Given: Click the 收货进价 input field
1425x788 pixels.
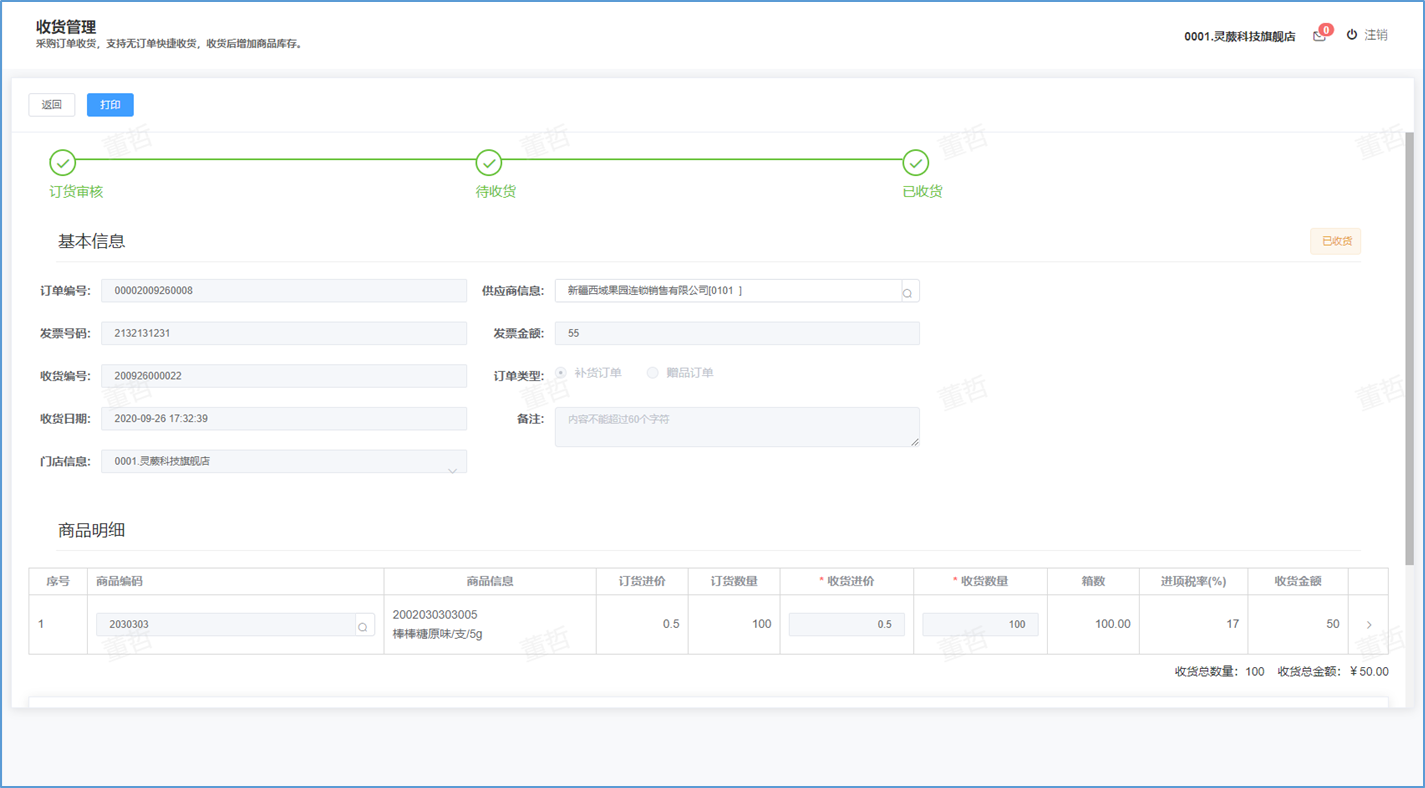Looking at the screenshot, I should pos(846,625).
